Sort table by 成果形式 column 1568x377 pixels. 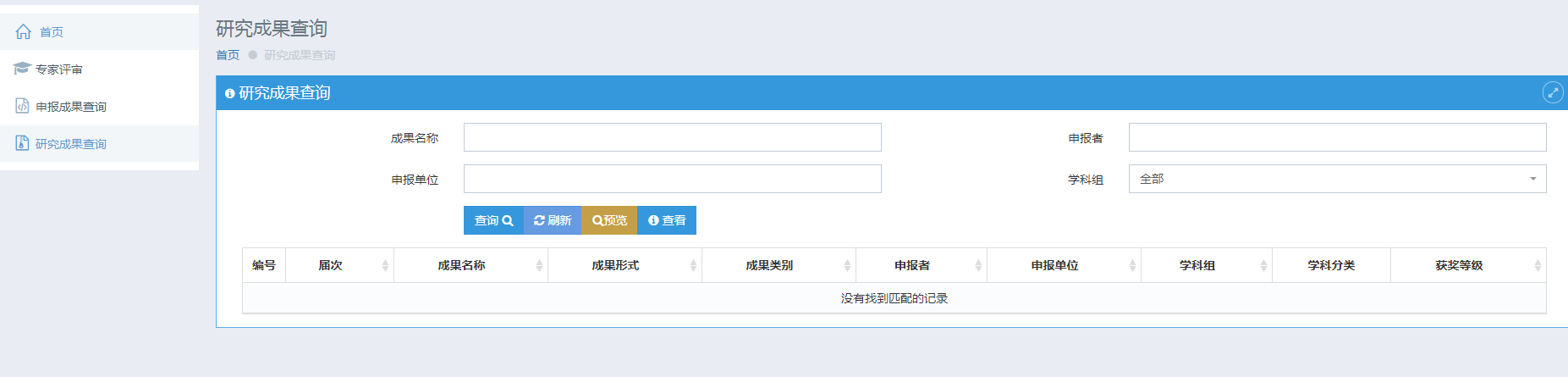click(624, 265)
